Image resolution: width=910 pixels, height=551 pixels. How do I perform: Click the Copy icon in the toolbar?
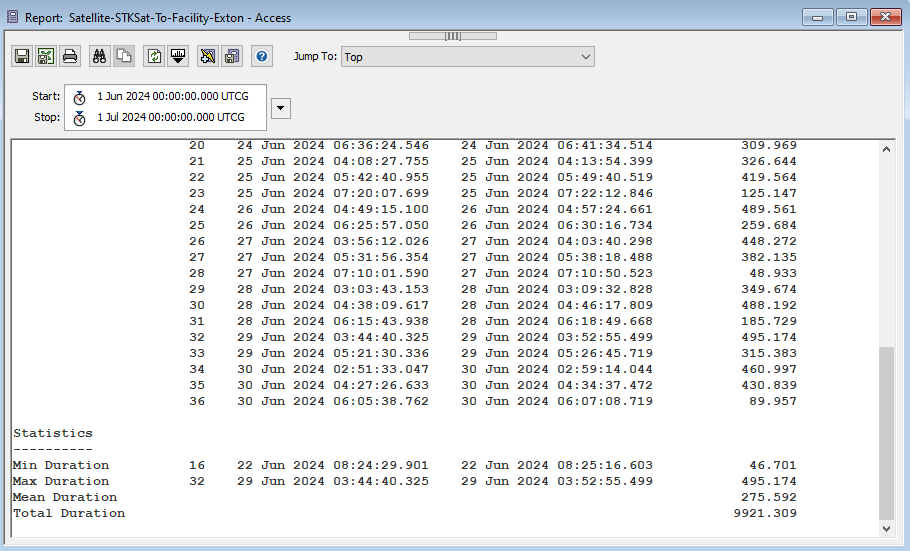click(x=124, y=56)
